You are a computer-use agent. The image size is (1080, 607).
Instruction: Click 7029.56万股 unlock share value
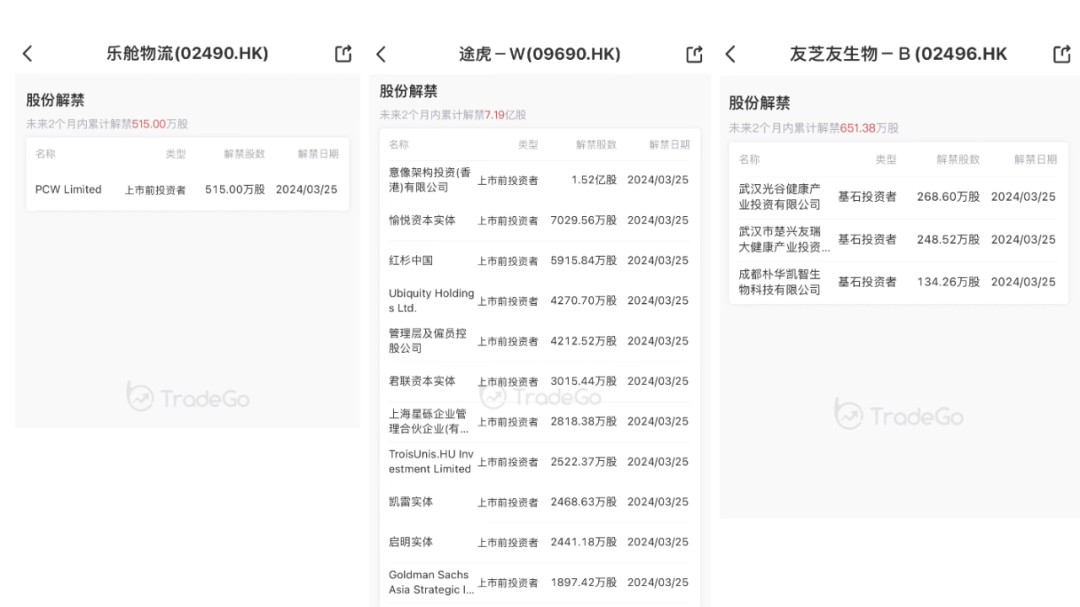(583, 220)
